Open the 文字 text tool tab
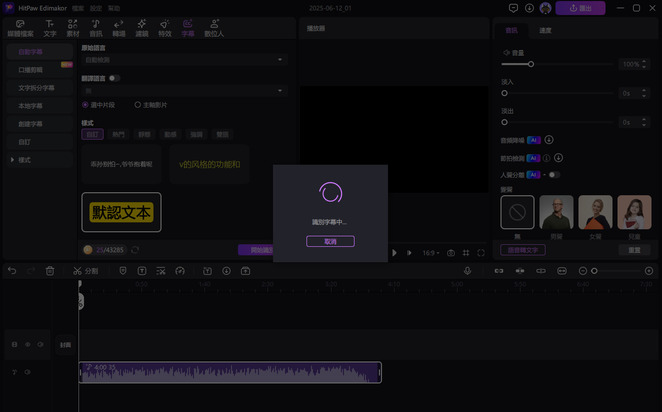662x412 pixels. click(50, 28)
